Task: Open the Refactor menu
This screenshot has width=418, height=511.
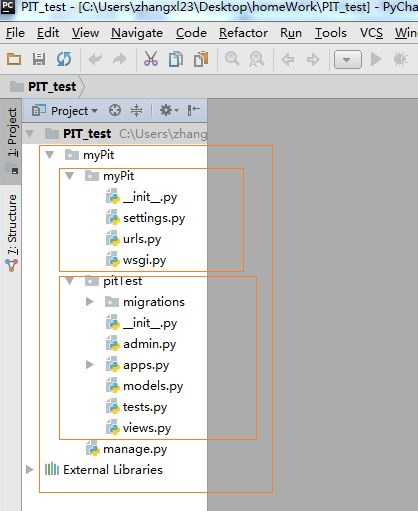Action: [x=243, y=33]
